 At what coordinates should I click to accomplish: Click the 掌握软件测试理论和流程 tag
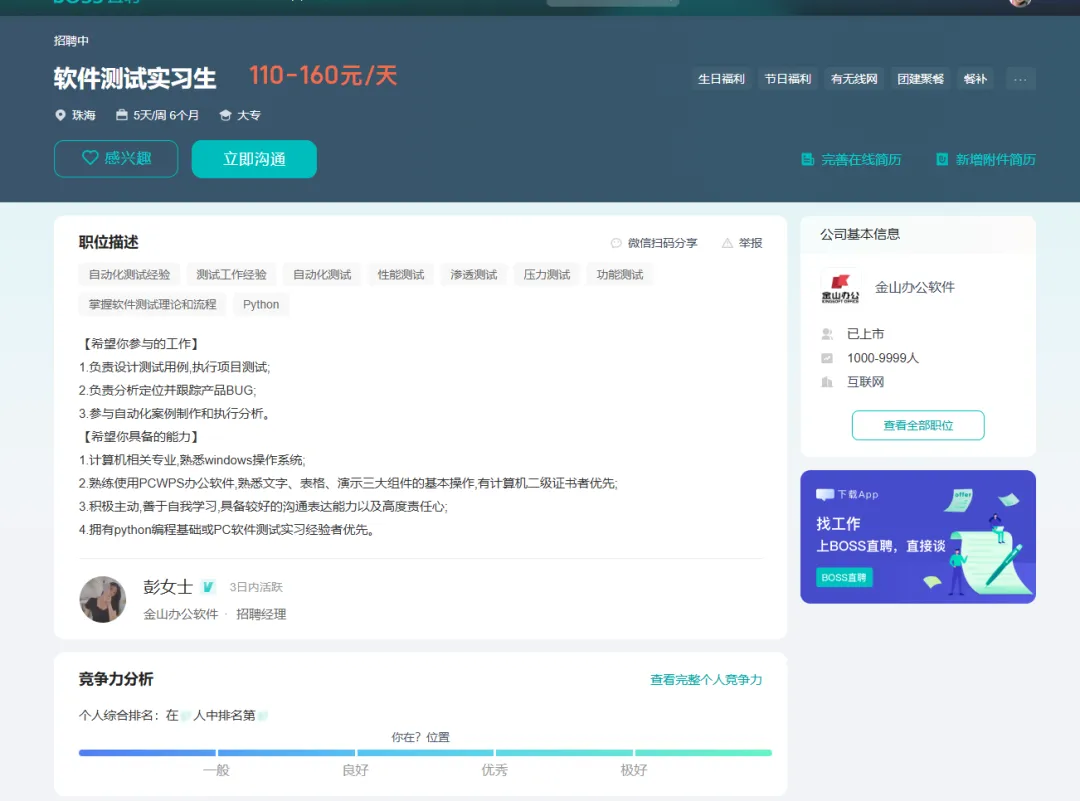coord(152,304)
